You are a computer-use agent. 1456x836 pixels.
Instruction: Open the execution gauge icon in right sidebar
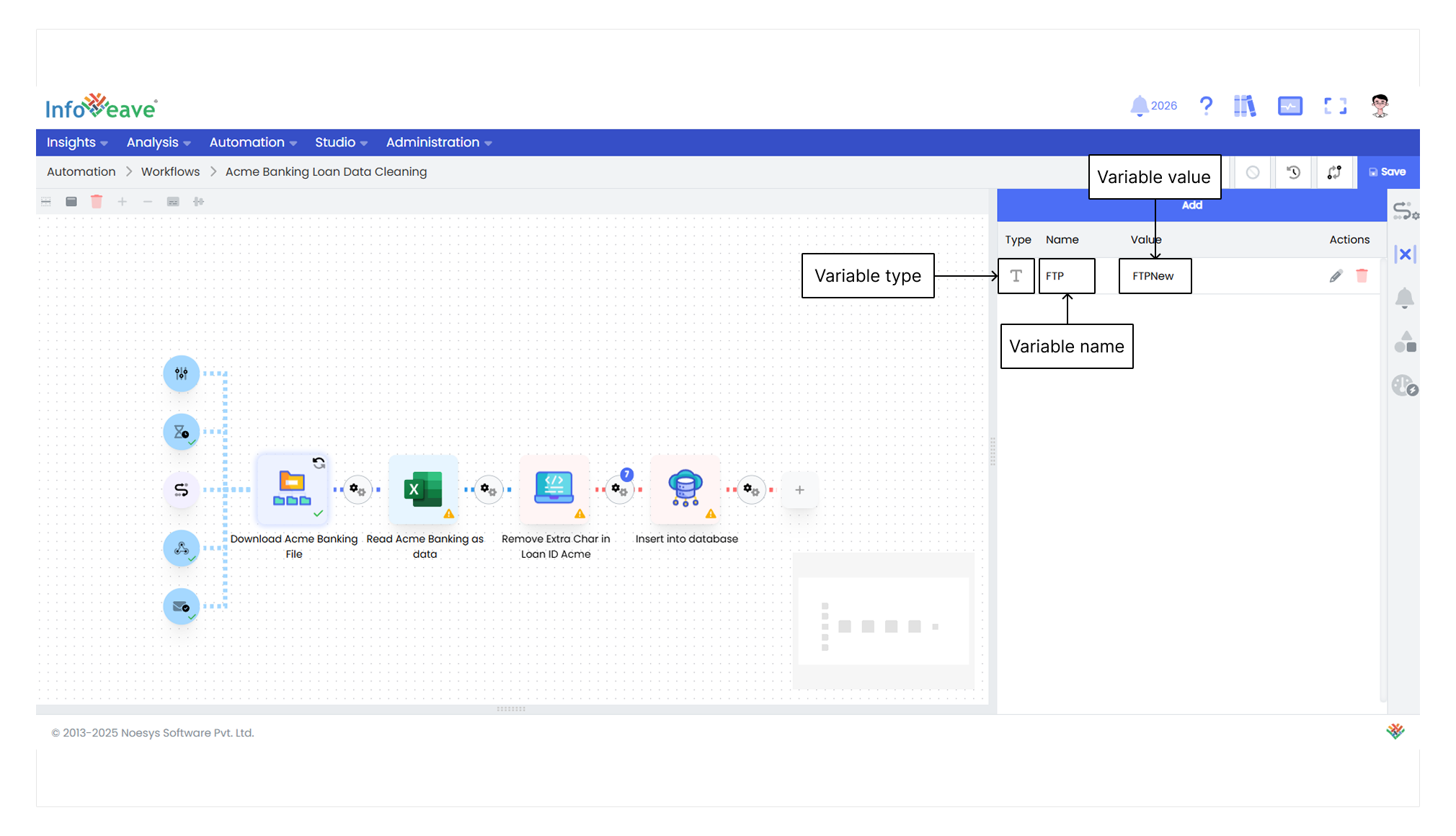(1405, 386)
